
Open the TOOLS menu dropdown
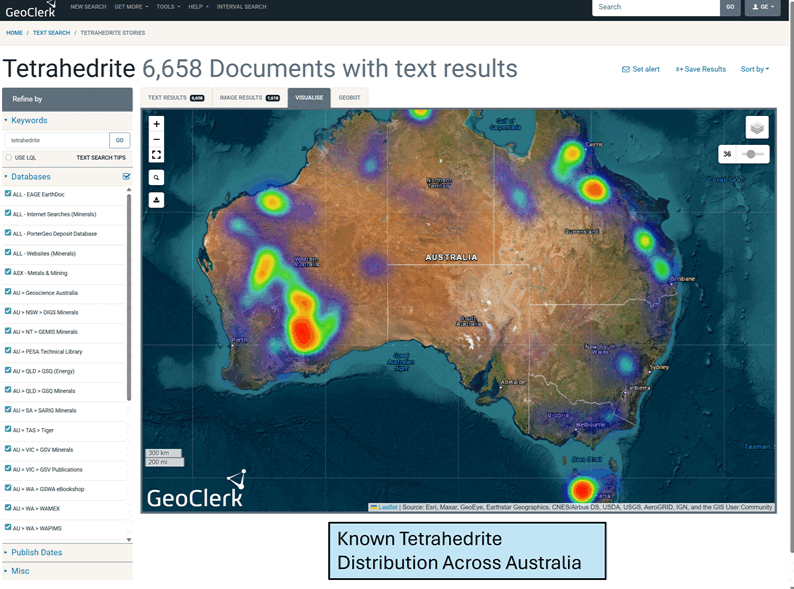(167, 7)
